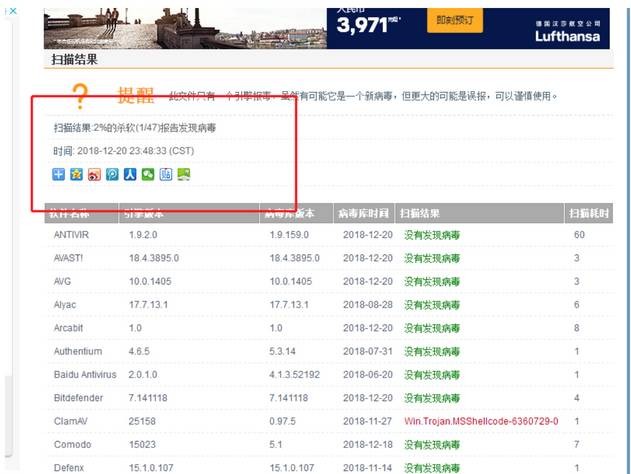
Task: Click ClamAV's Win.Trojan.MSShellcode detection result
Action: (x=480, y=421)
